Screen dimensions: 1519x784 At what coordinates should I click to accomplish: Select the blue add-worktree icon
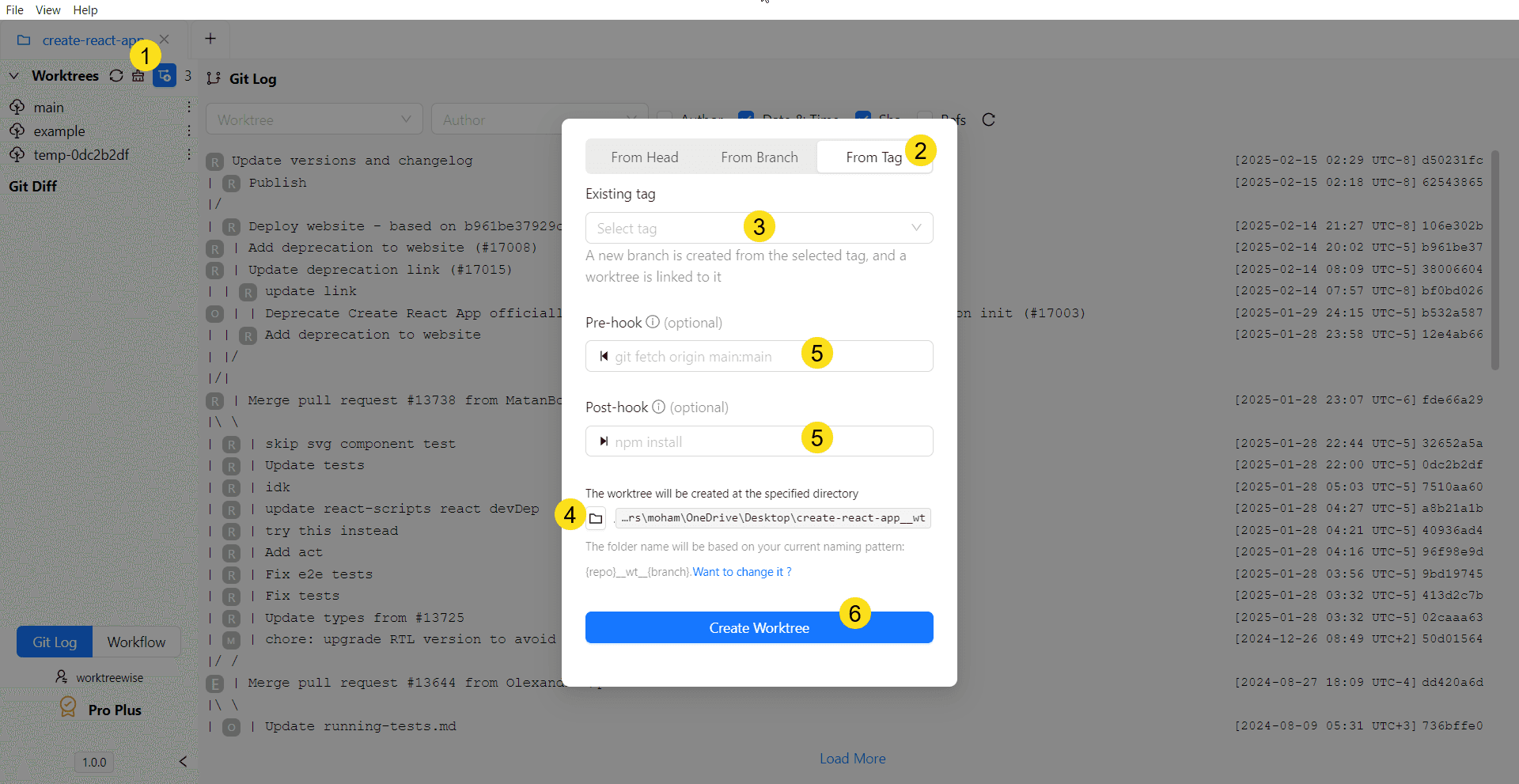tap(164, 75)
